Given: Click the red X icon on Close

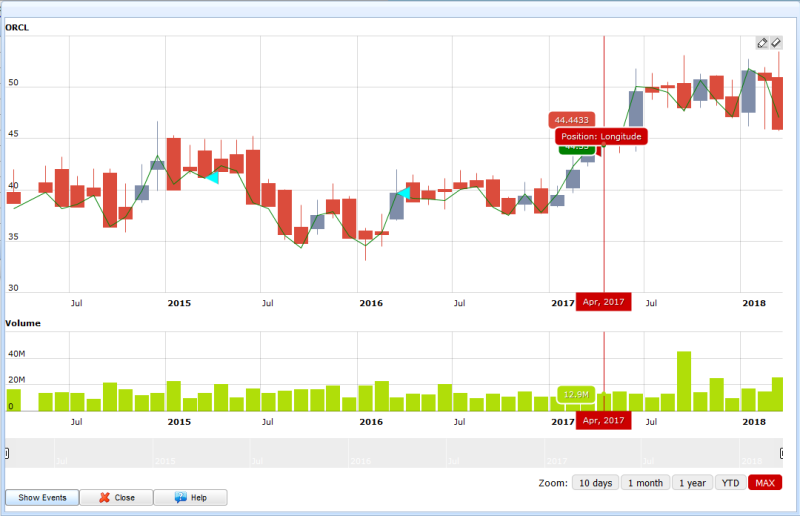Looking at the screenshot, I should [105, 497].
